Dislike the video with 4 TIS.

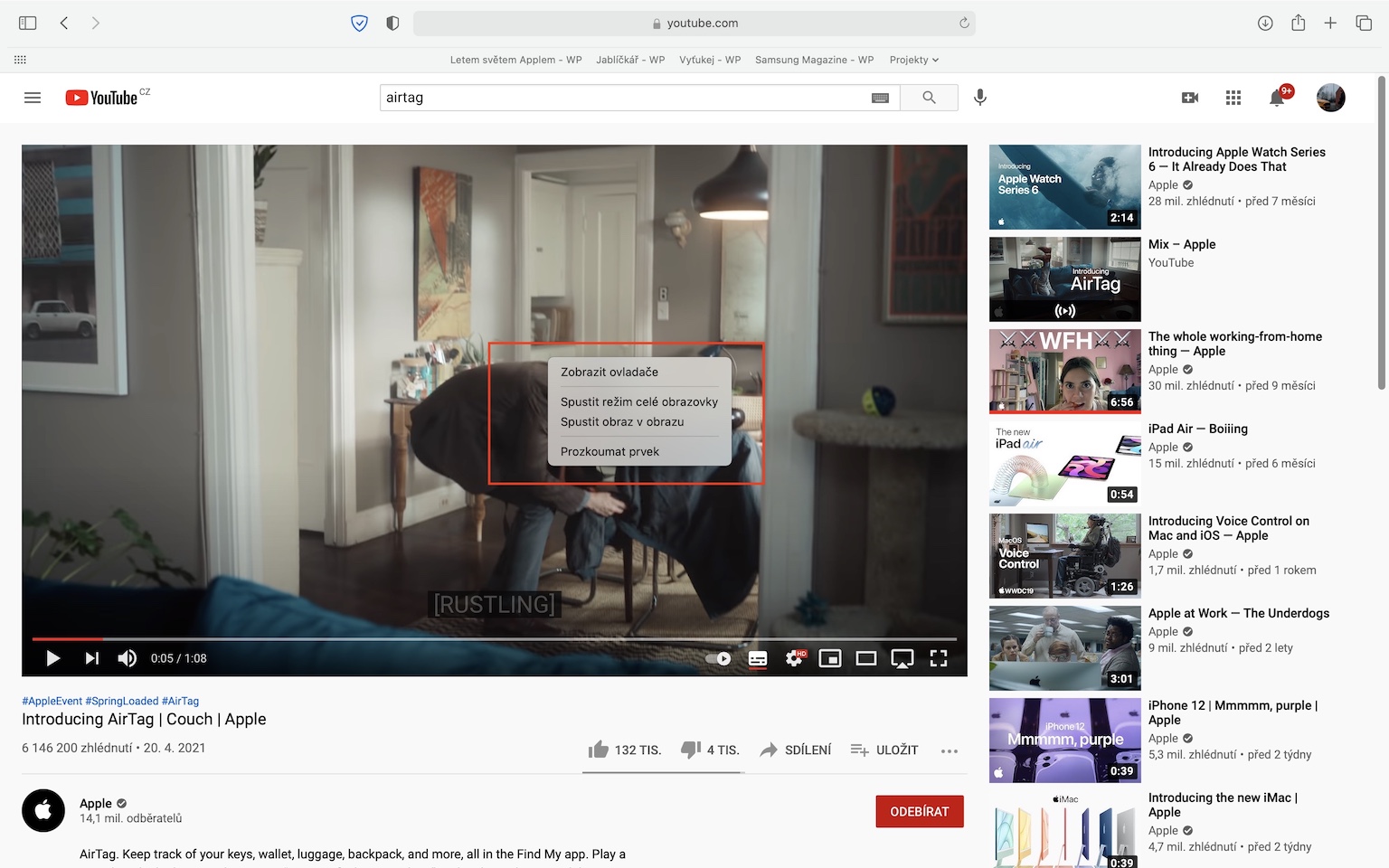click(x=710, y=750)
